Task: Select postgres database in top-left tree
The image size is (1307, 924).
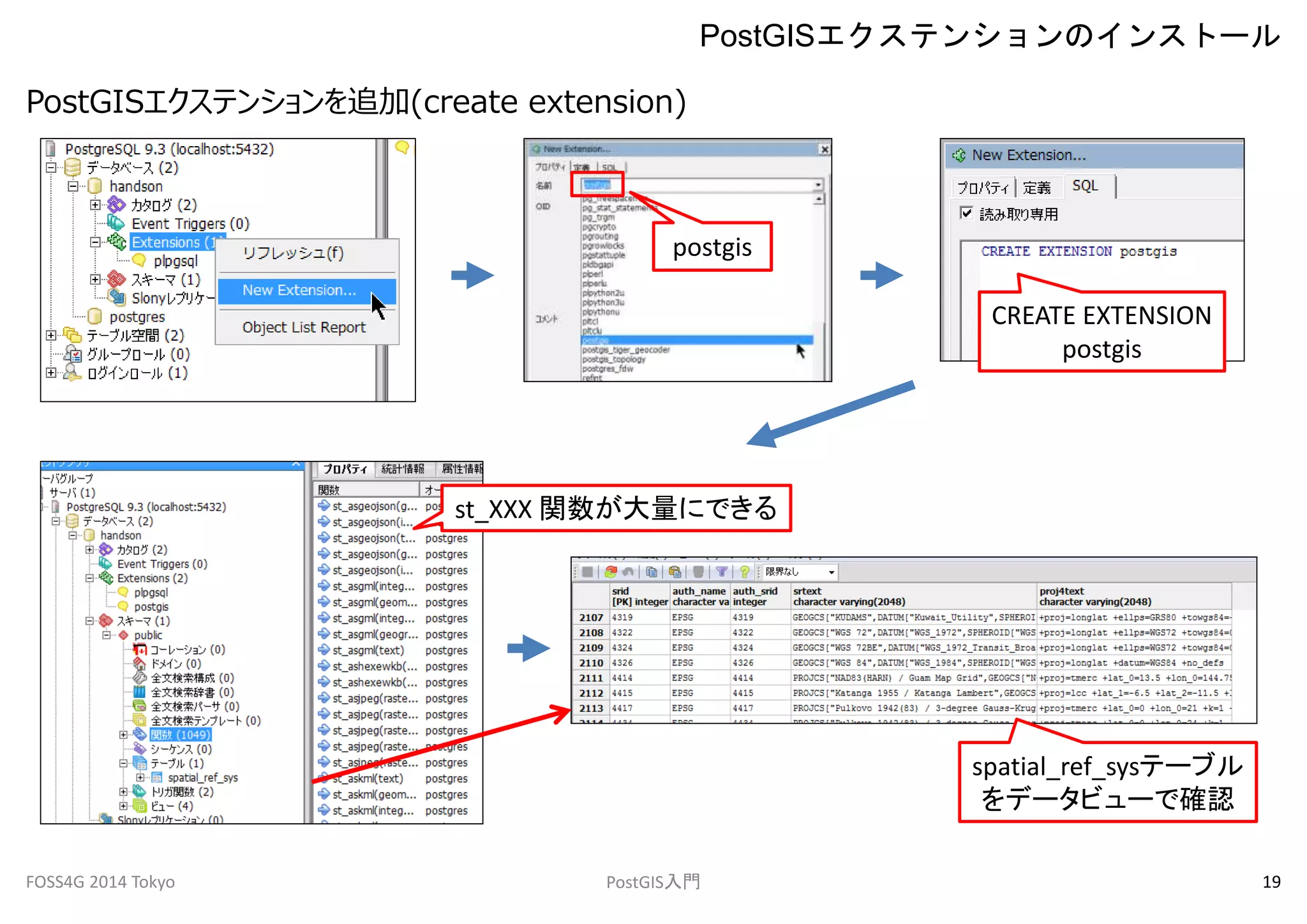Action: [137, 317]
